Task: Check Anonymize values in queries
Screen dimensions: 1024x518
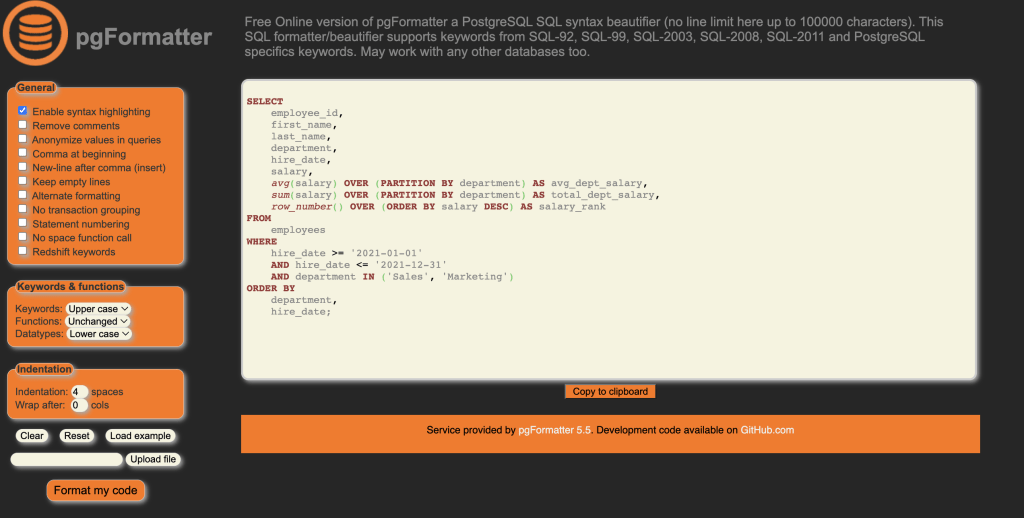Action: pos(23,139)
